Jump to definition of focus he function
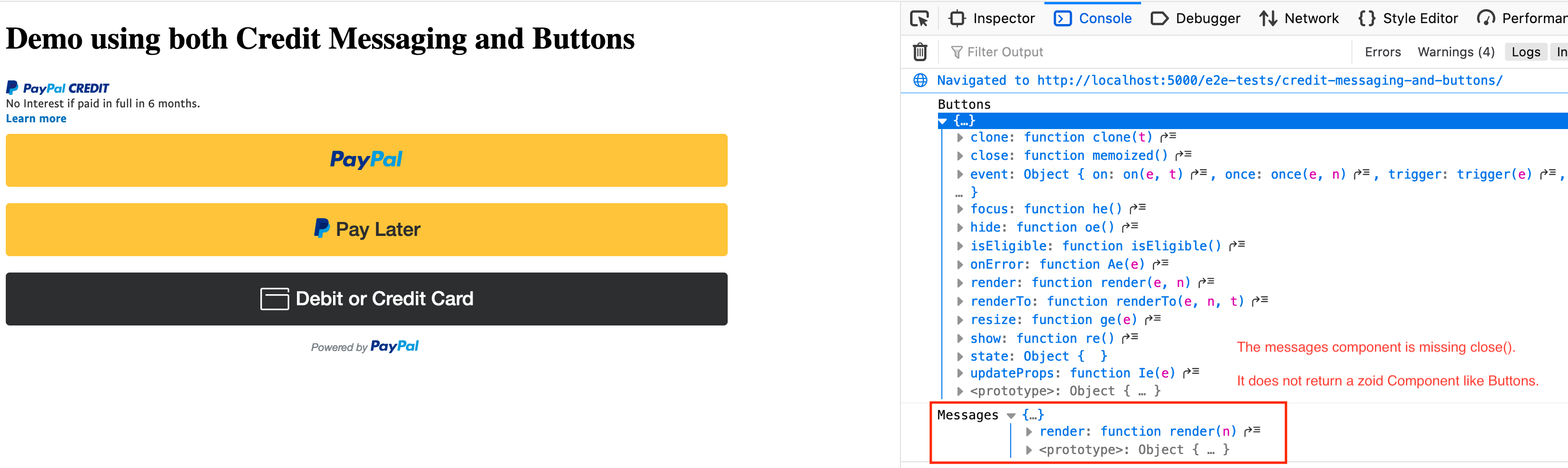Screen dimensions: 1568x468 coord(1138,209)
